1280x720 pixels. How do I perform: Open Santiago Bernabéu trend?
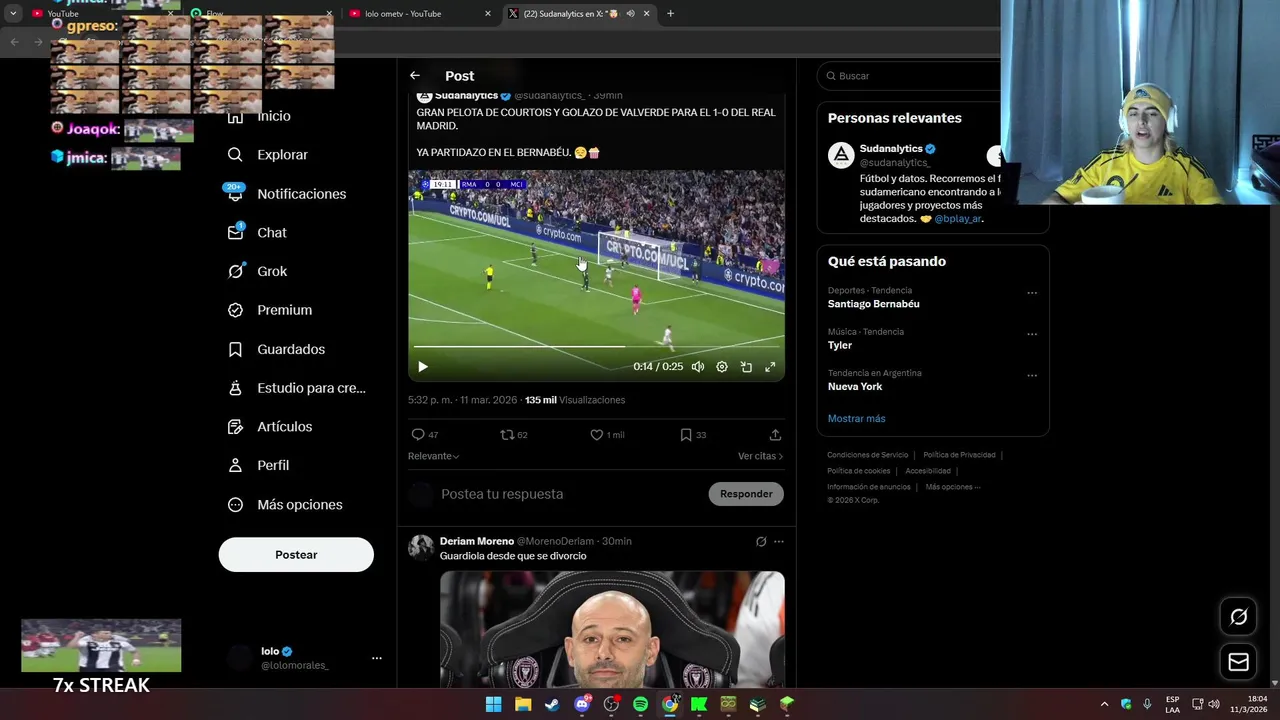pyautogui.click(x=873, y=304)
